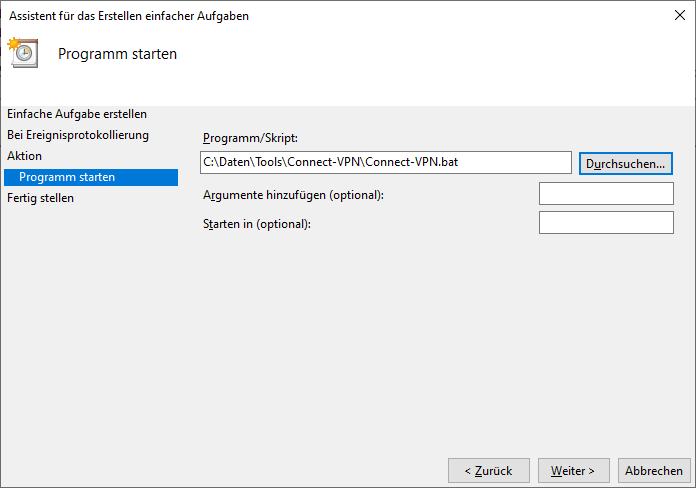This screenshot has height=488, width=696.
Task: Click the Programm/Skript label
Action: tap(250, 138)
